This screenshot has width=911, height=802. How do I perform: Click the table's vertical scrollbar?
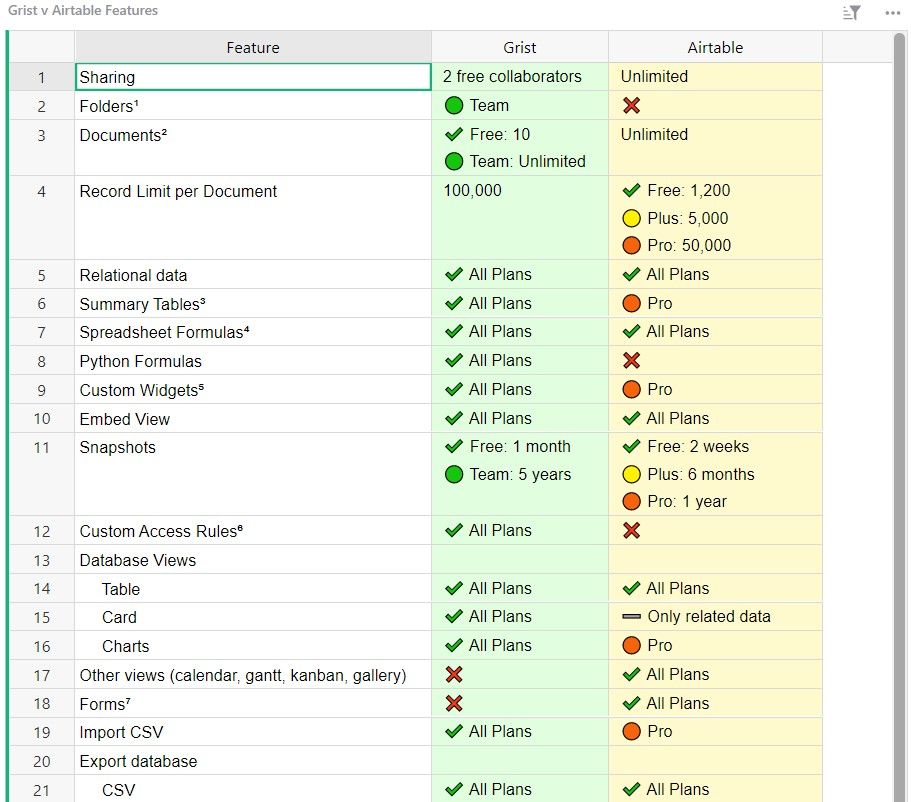[x=899, y=416]
